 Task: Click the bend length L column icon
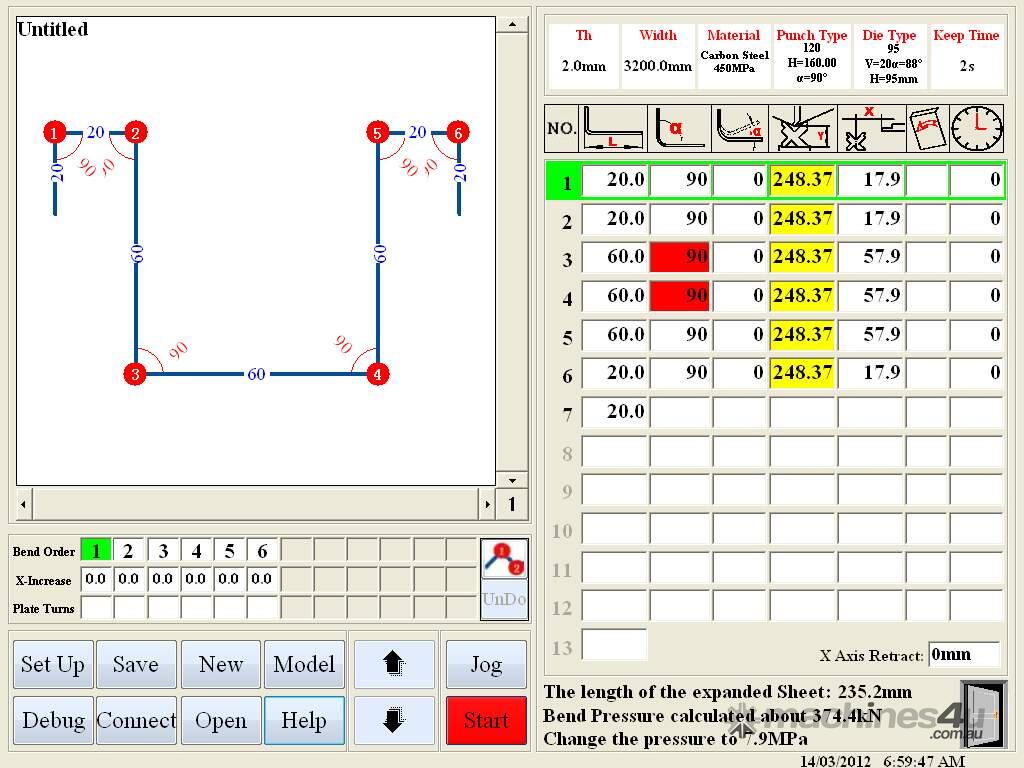(614, 129)
